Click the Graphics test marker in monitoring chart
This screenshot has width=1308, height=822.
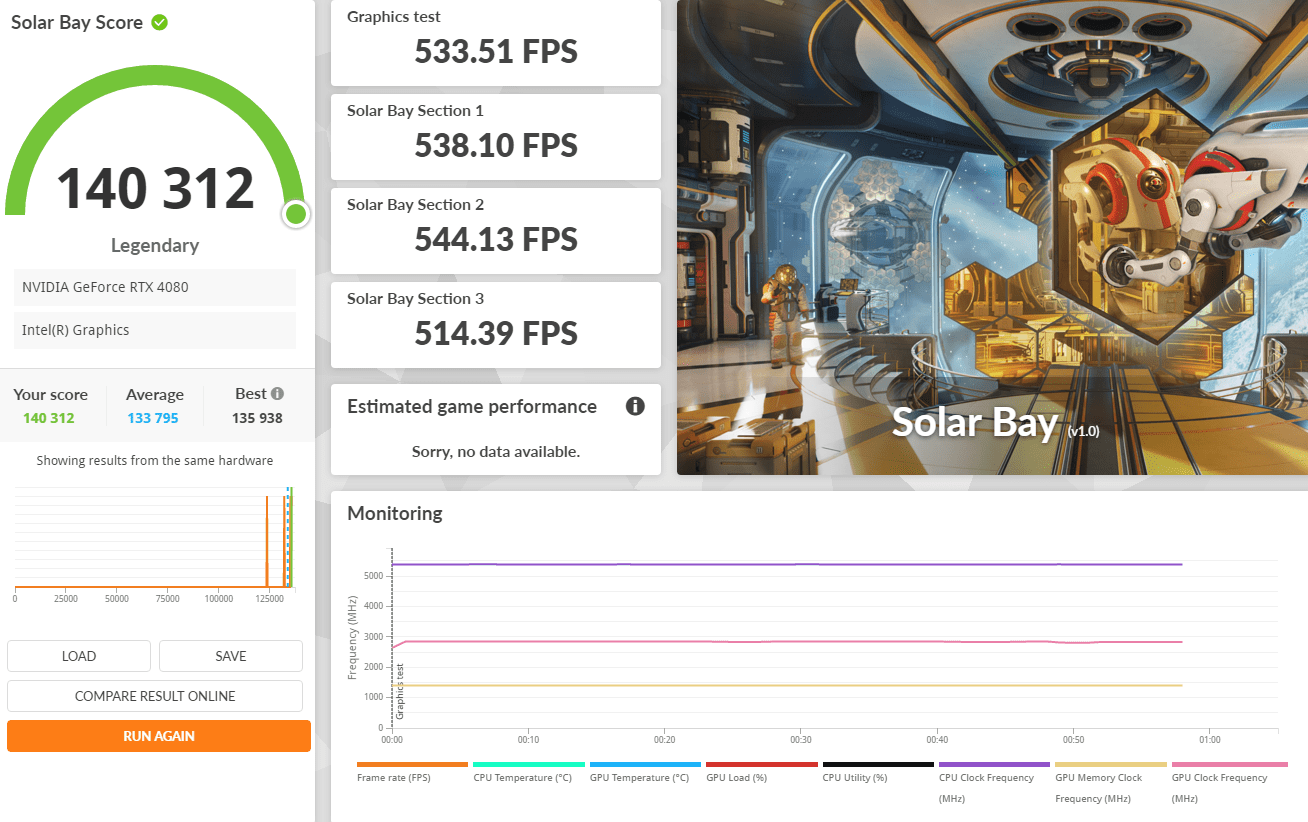click(399, 692)
